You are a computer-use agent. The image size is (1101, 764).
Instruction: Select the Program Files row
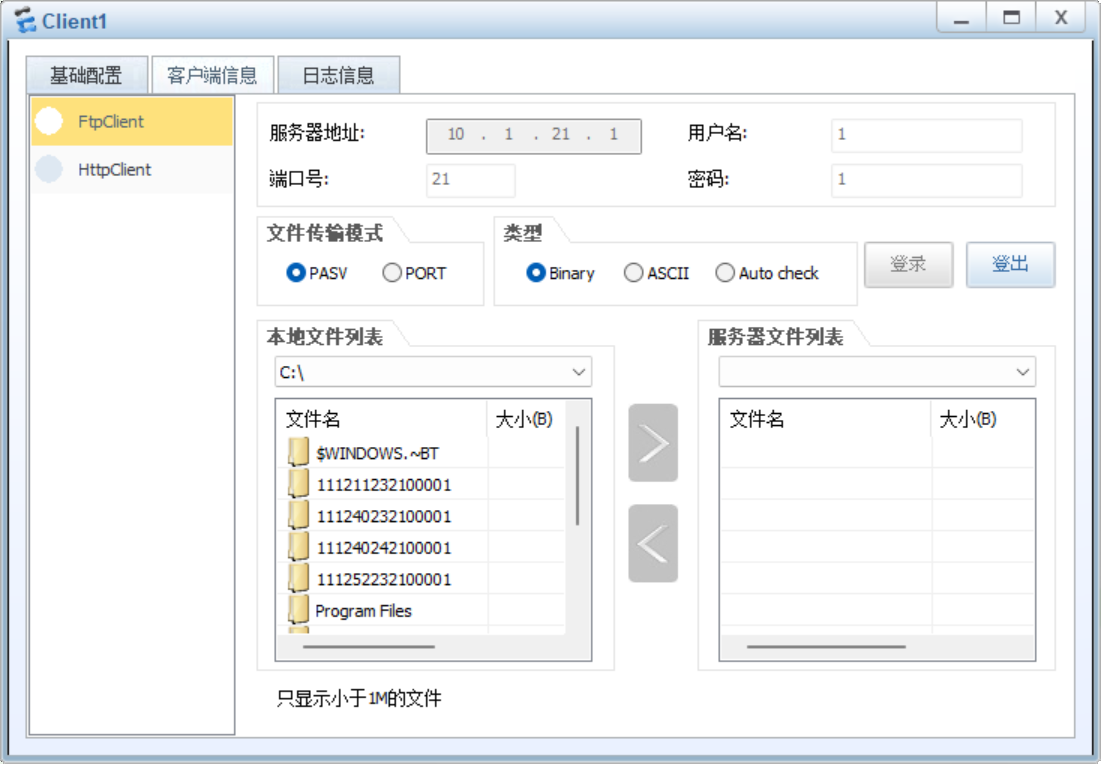pyautogui.click(x=421, y=610)
